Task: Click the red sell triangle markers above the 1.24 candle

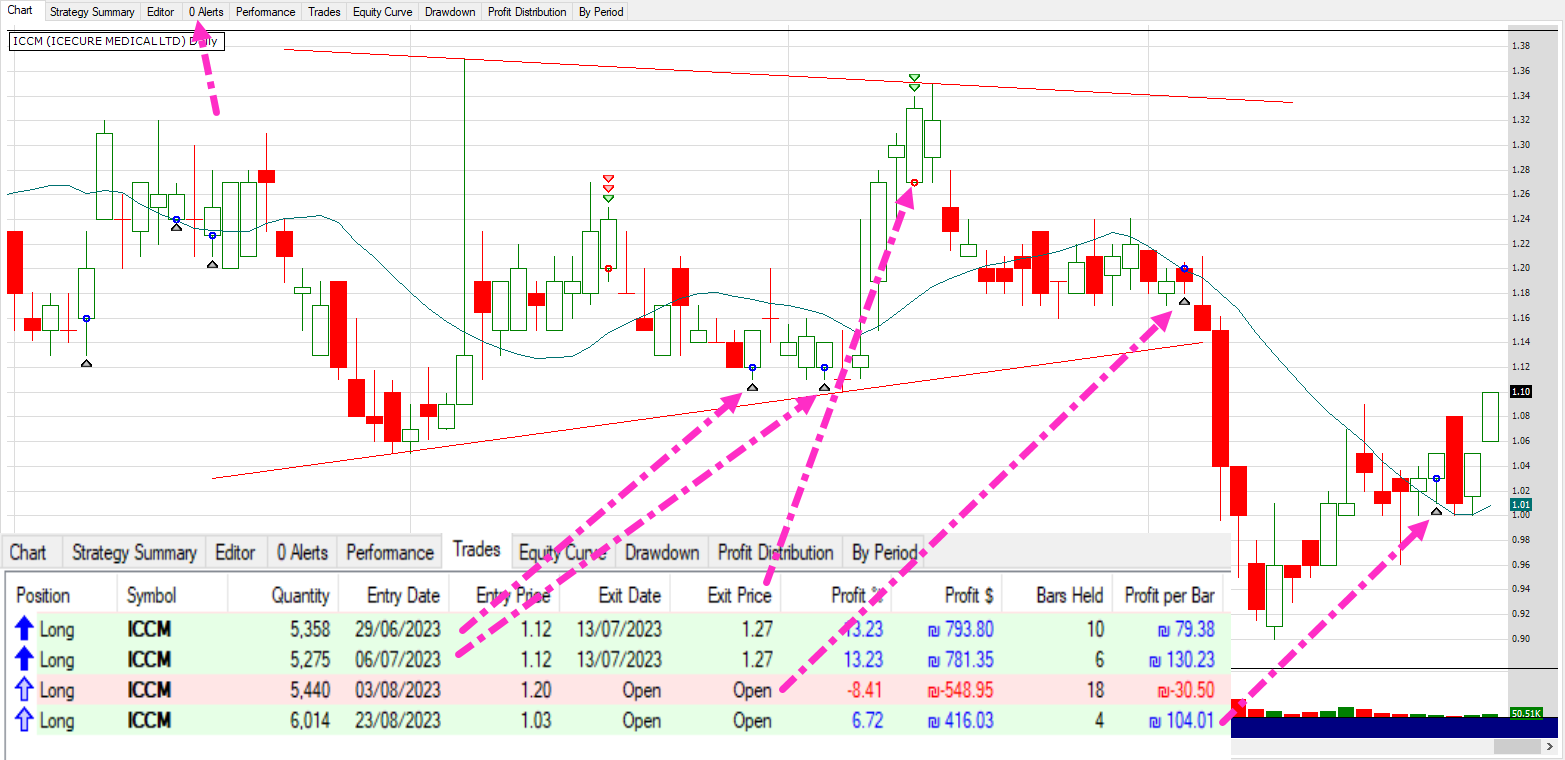Action: click(x=608, y=184)
